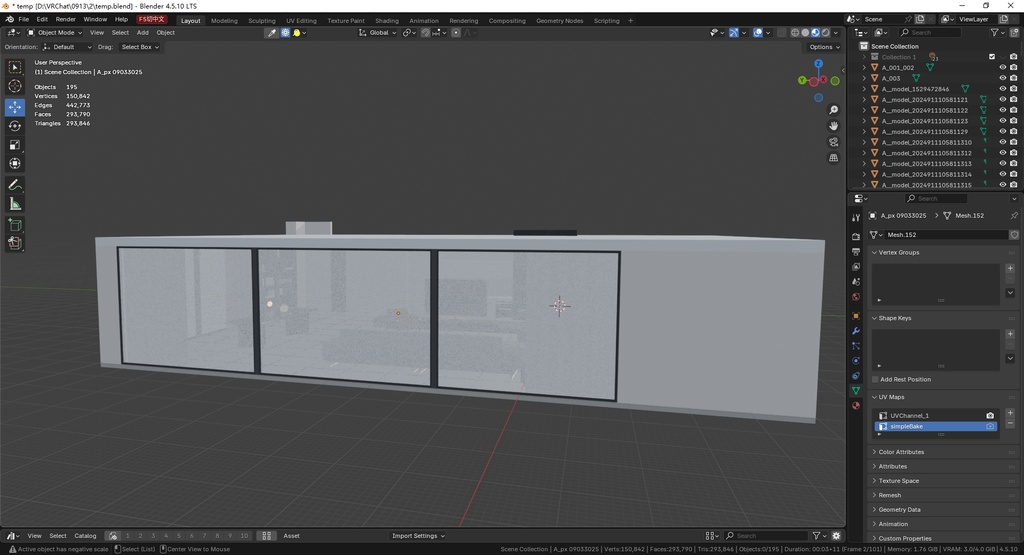1024x555 pixels.
Task: Switch perspective/orthographic grid icon
Action: coord(833,157)
